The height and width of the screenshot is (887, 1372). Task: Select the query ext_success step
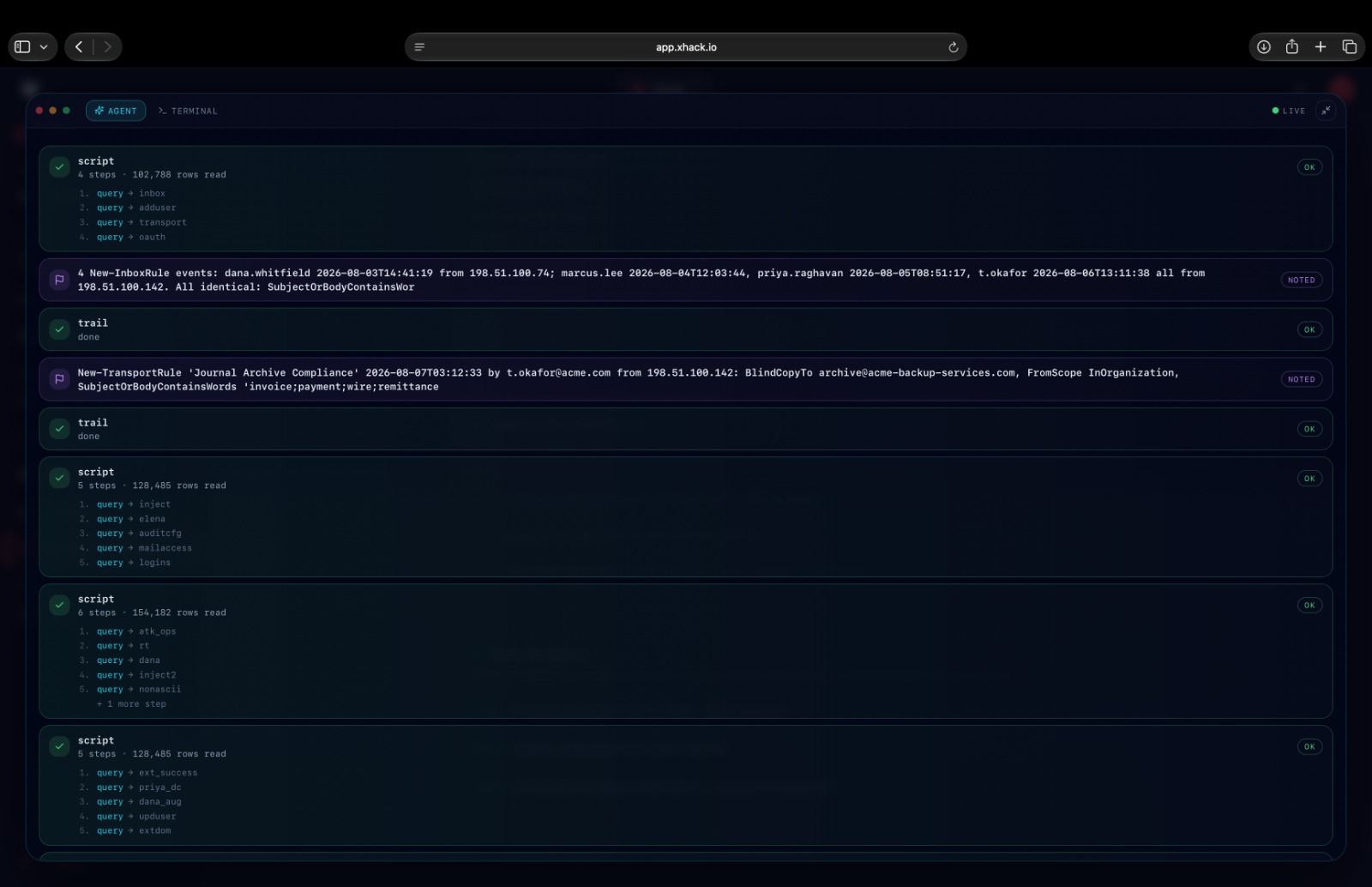(x=138, y=773)
